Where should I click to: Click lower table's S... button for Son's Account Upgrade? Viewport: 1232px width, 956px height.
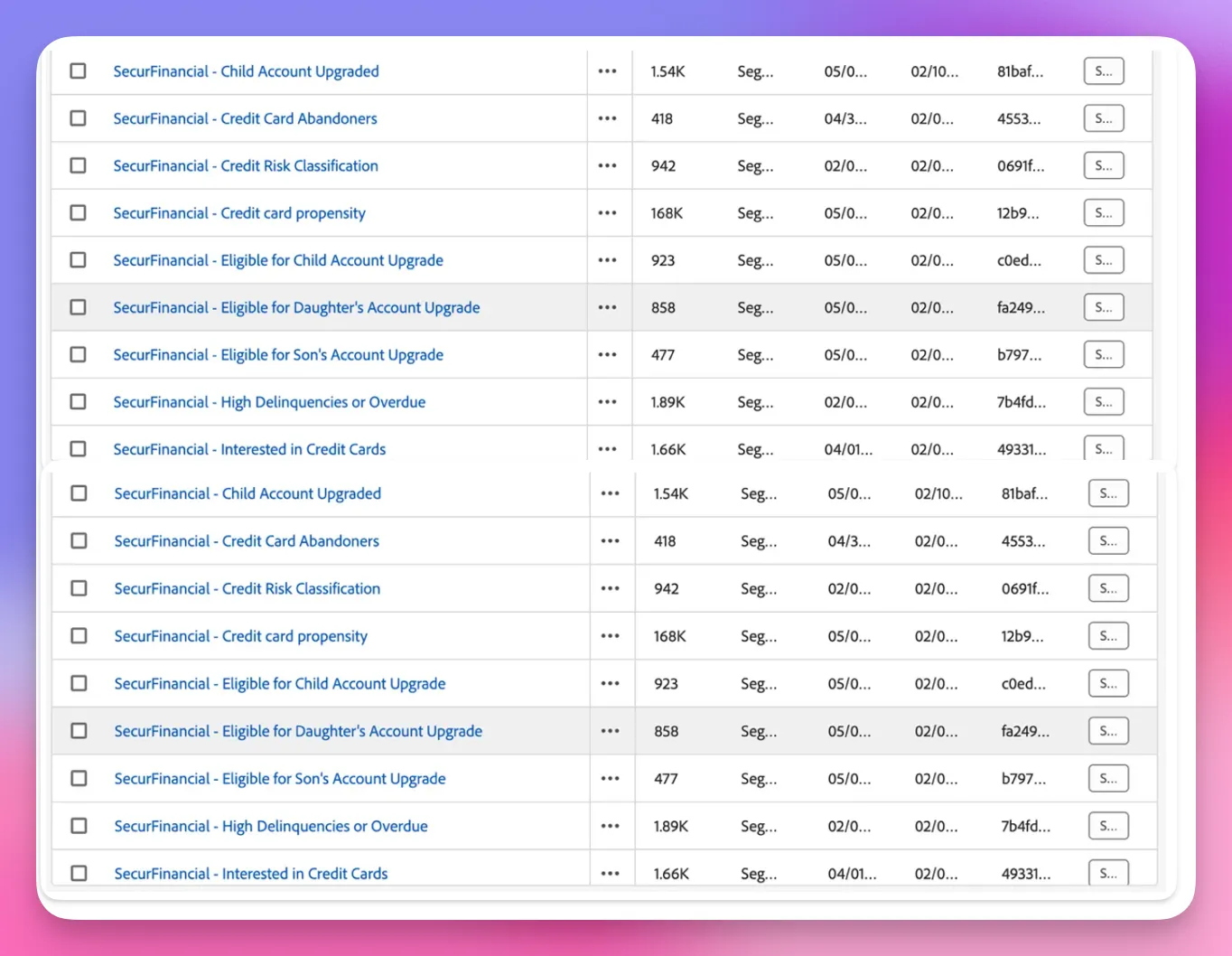tap(1108, 779)
